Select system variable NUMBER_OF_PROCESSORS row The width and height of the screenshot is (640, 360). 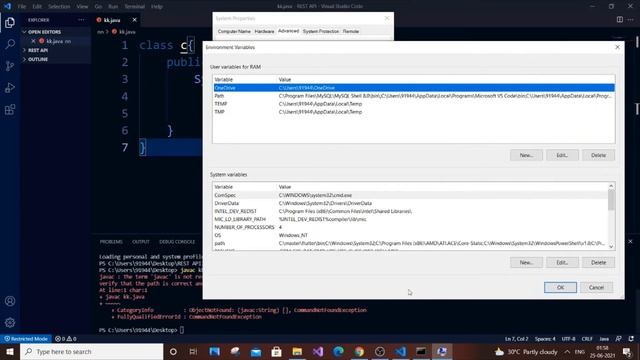pos(410,227)
